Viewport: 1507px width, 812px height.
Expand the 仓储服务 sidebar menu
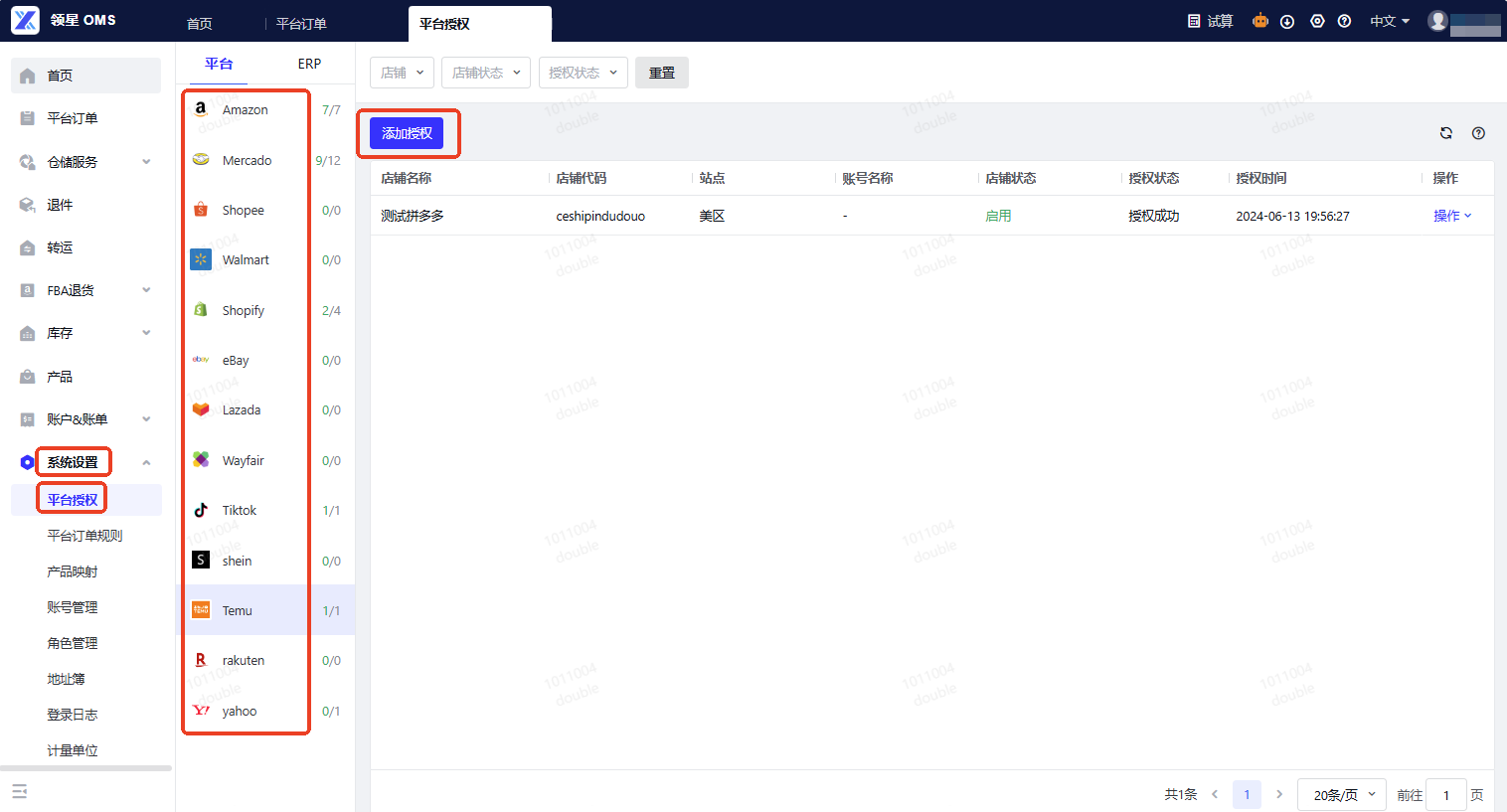coord(146,162)
